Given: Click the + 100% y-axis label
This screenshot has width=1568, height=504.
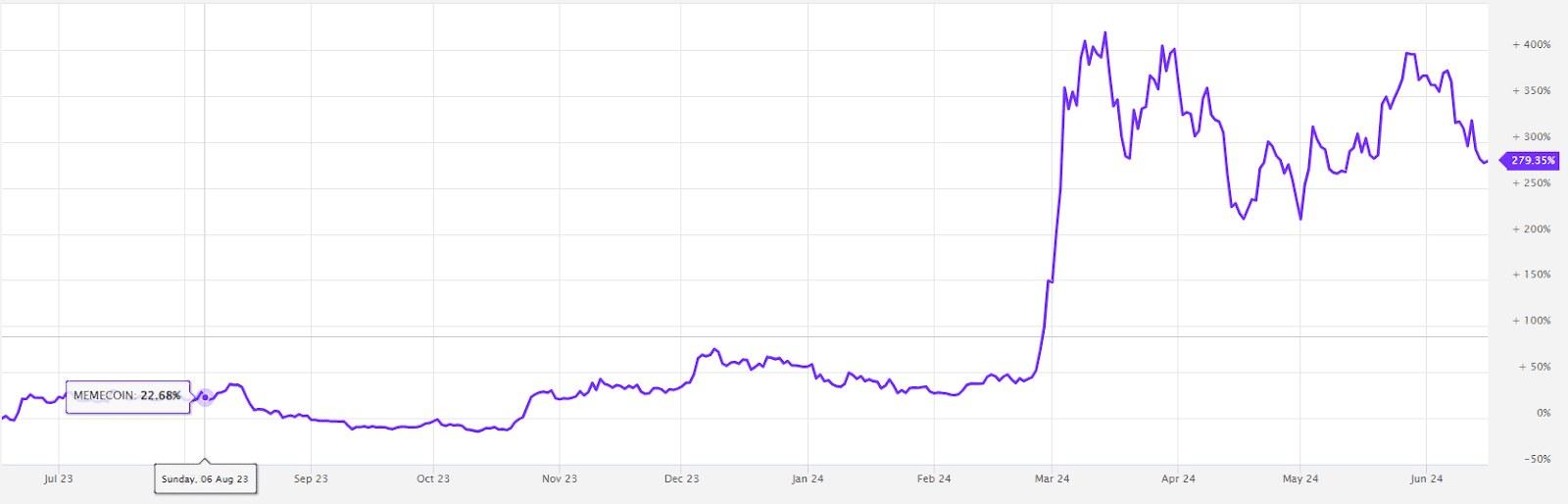Looking at the screenshot, I should [x=1532, y=321].
